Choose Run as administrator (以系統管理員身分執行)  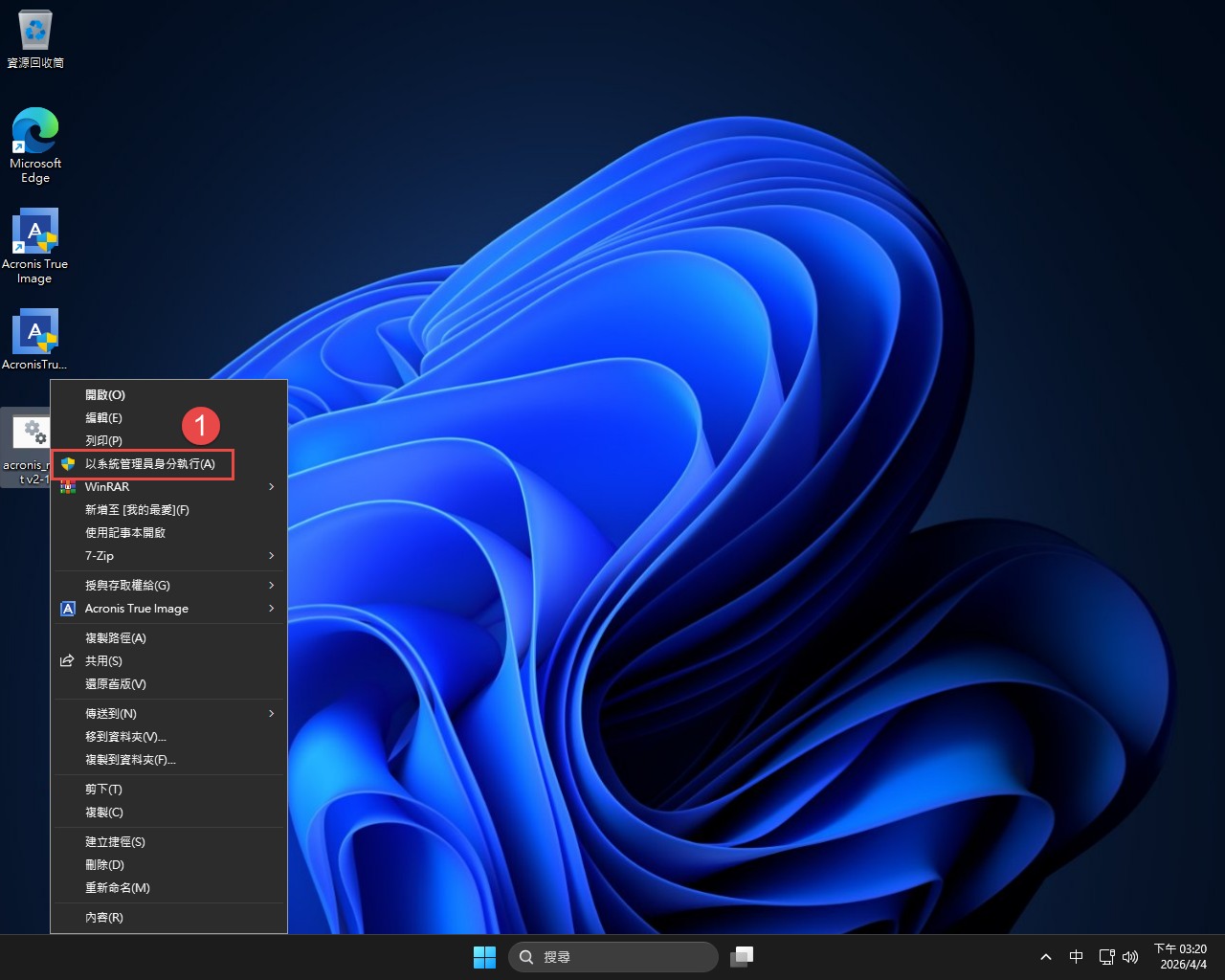point(149,464)
